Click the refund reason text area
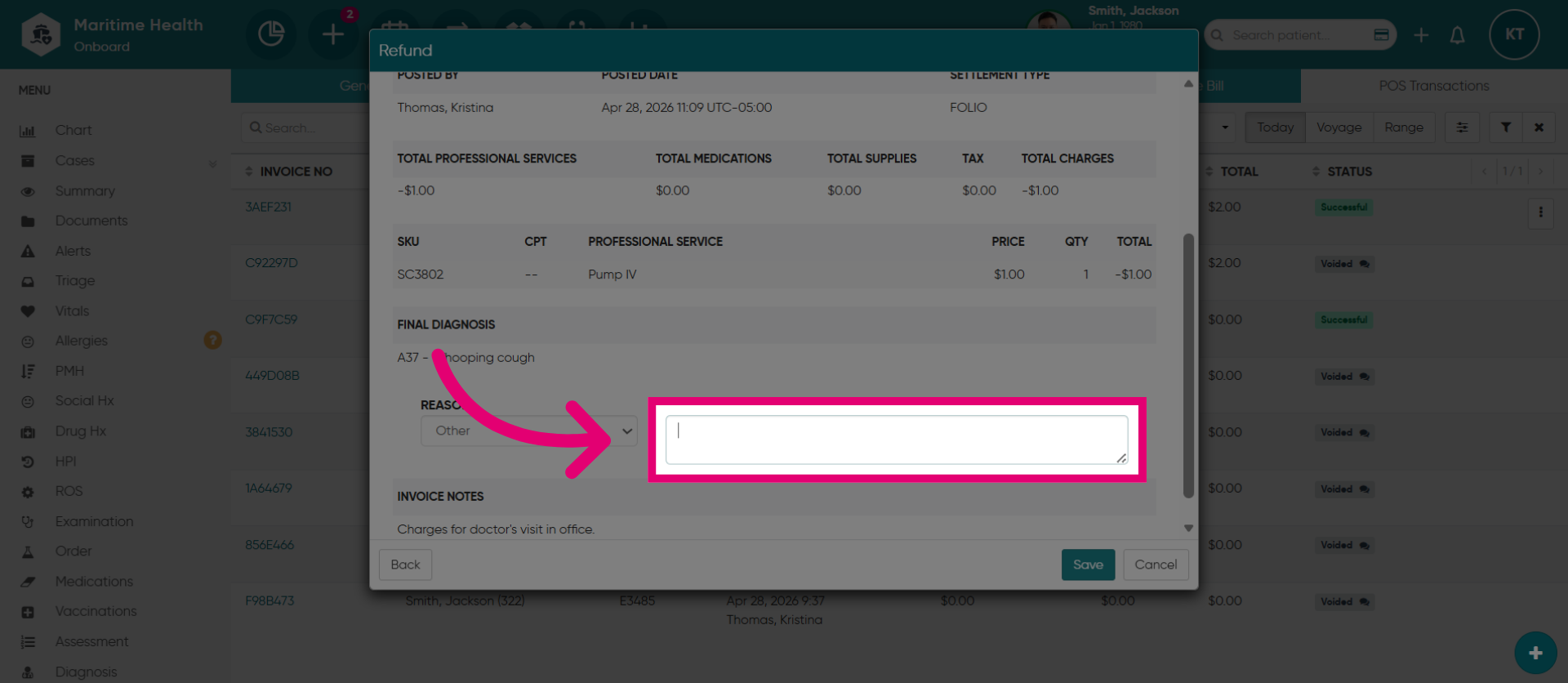Image resolution: width=1568 pixels, height=683 pixels. [897, 440]
